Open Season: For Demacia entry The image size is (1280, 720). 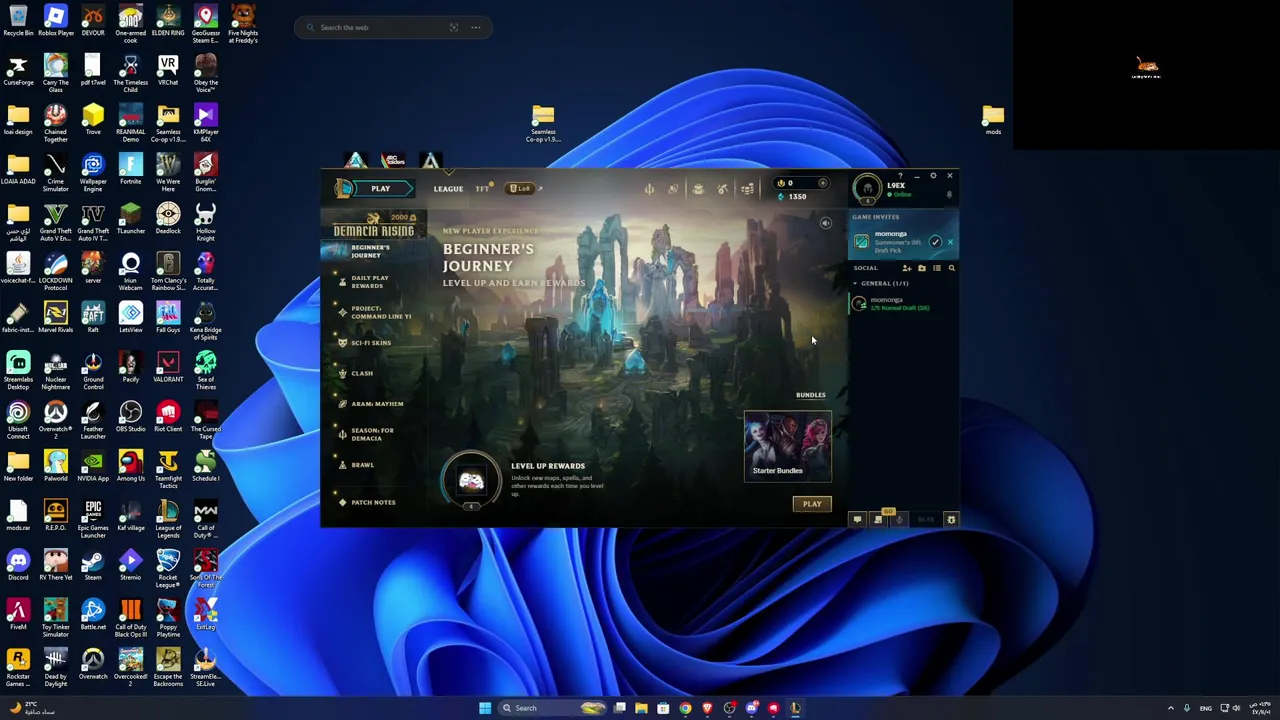coord(372,434)
